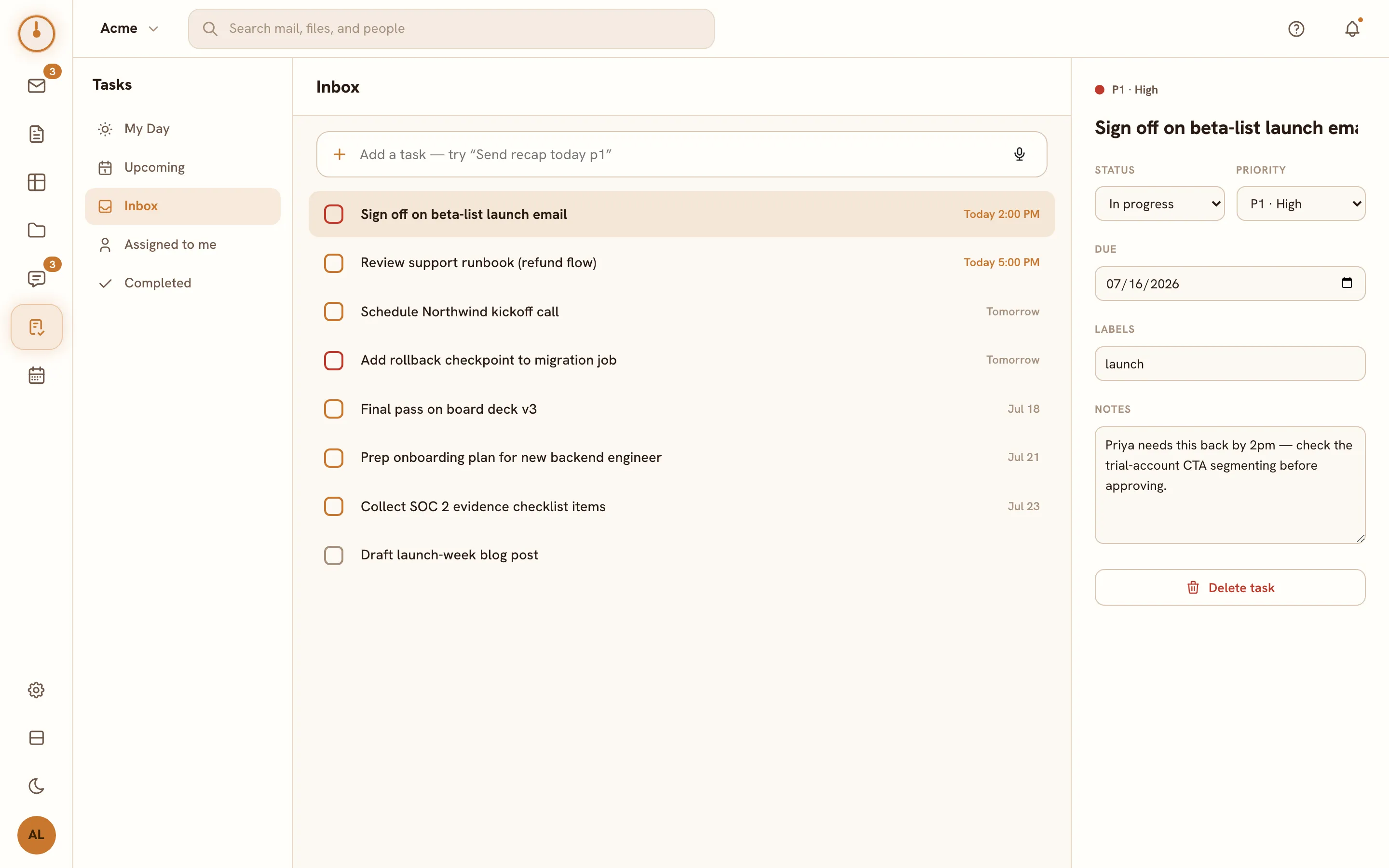The image size is (1389, 868).
Task: Open notifications bell icon
Action: 1352,29
